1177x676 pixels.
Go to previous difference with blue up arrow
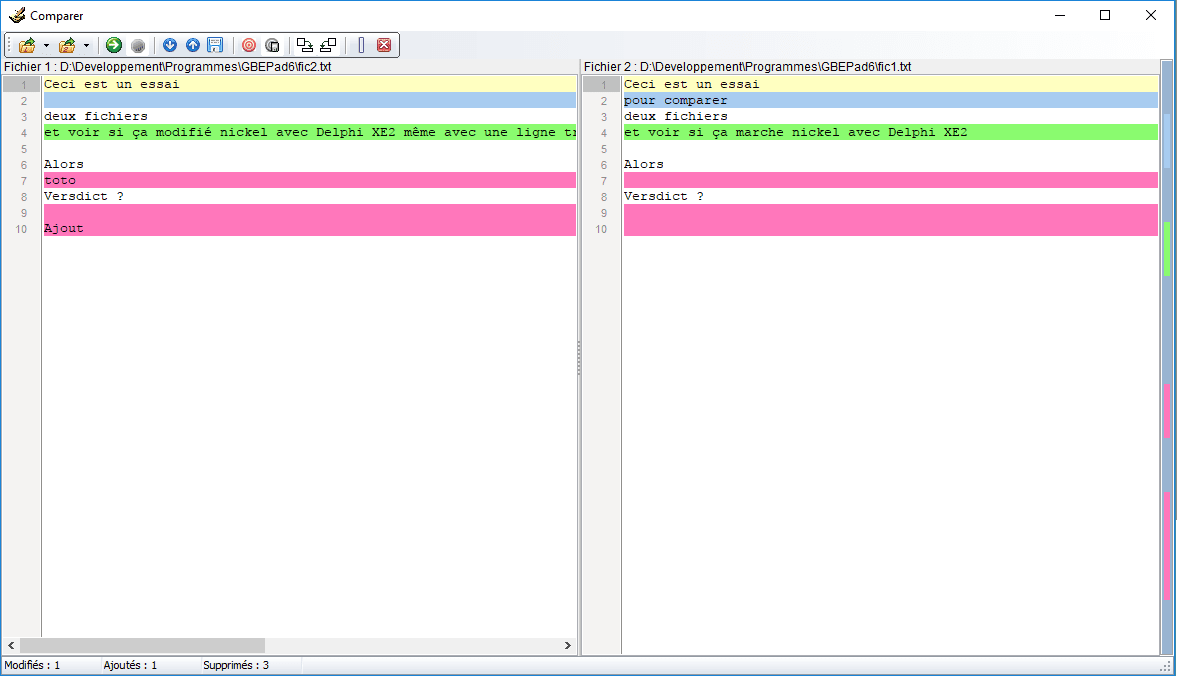[193, 46]
